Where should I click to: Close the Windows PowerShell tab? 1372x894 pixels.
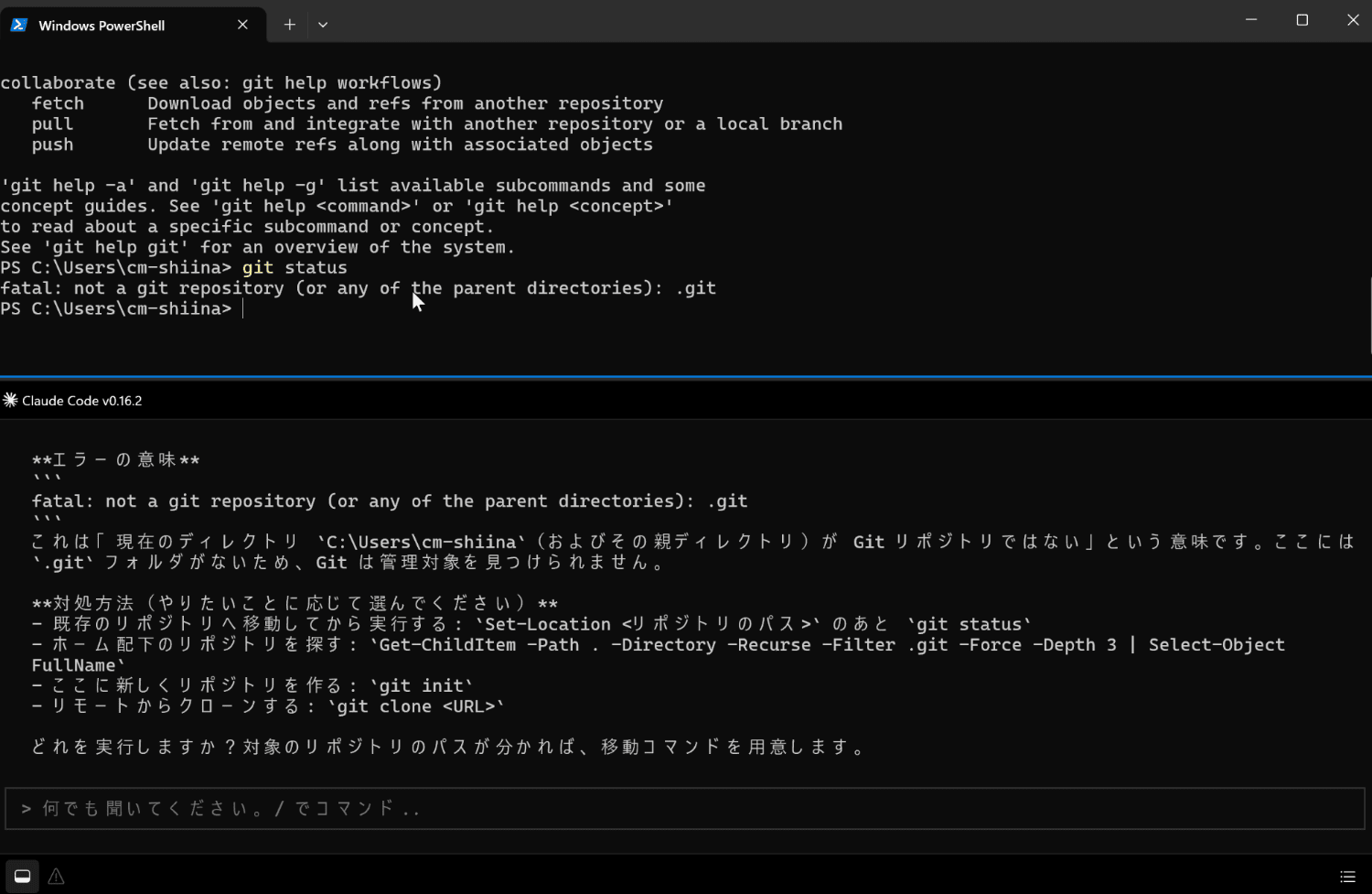[242, 25]
